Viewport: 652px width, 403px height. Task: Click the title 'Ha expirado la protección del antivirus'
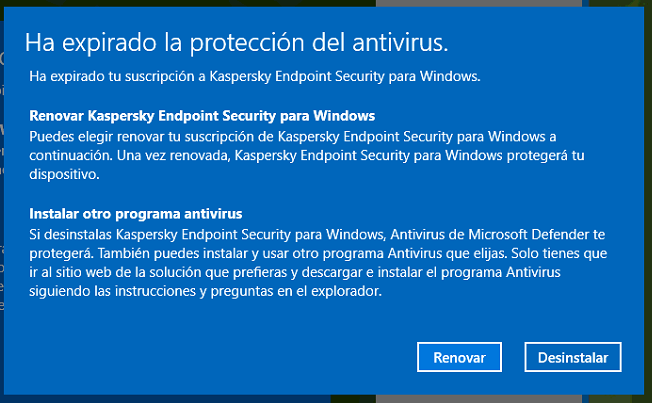pyautogui.click(x=236, y=42)
